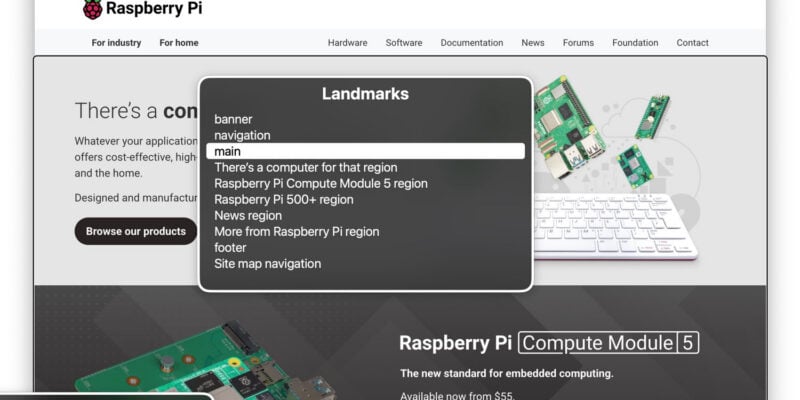Select banner in the Landmarks list

pos(233,119)
